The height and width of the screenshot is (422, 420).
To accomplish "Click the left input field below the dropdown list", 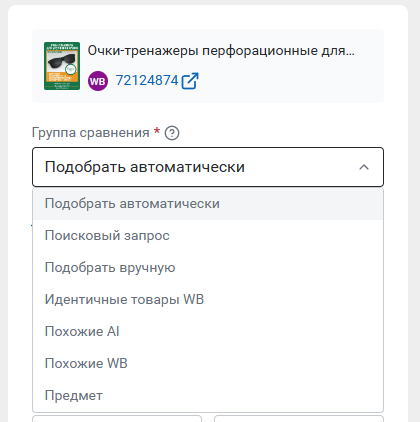I will point(117,419).
